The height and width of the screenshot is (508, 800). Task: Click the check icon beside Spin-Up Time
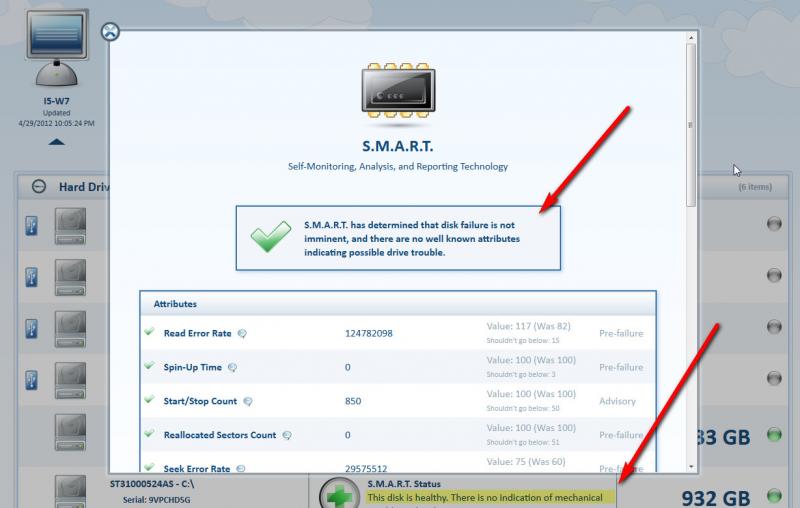[149, 366]
